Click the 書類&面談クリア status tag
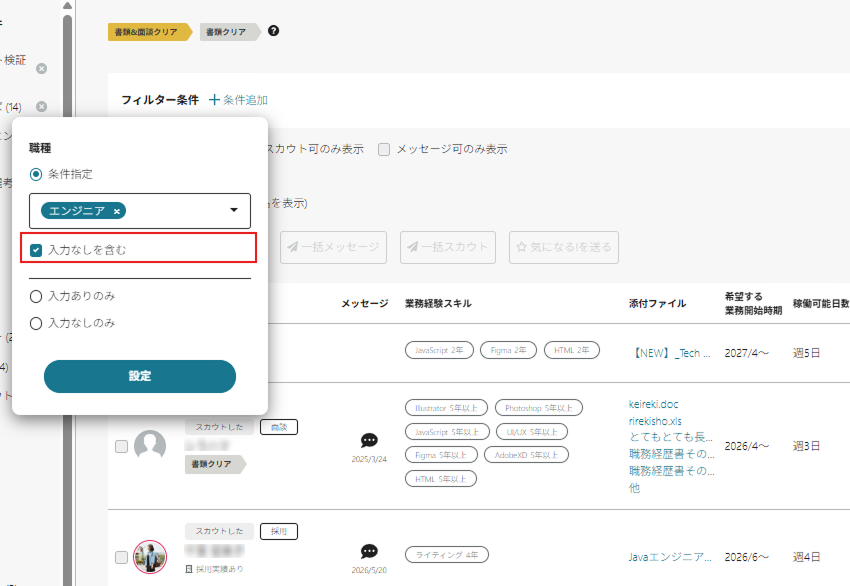Image resolution: width=850 pixels, height=586 pixels. pos(150,32)
